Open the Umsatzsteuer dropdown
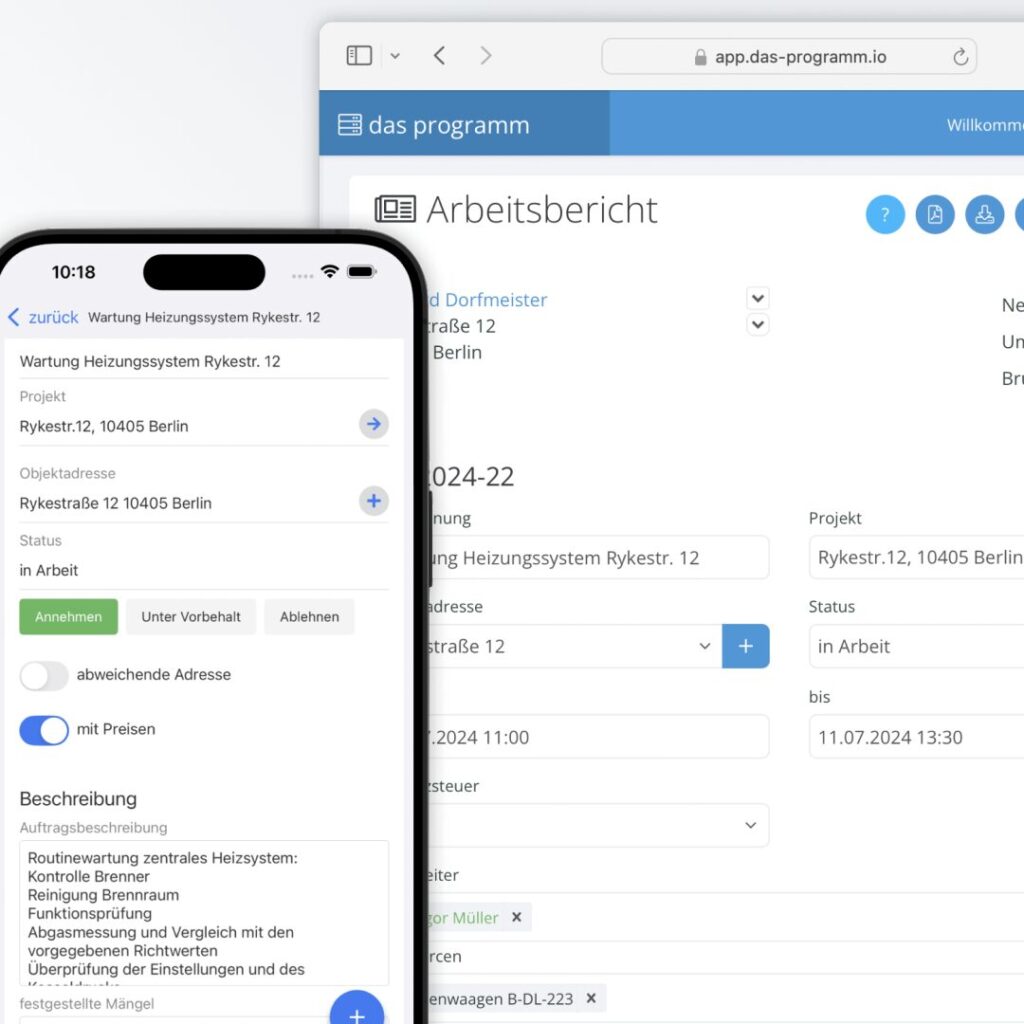 pyautogui.click(x=598, y=825)
